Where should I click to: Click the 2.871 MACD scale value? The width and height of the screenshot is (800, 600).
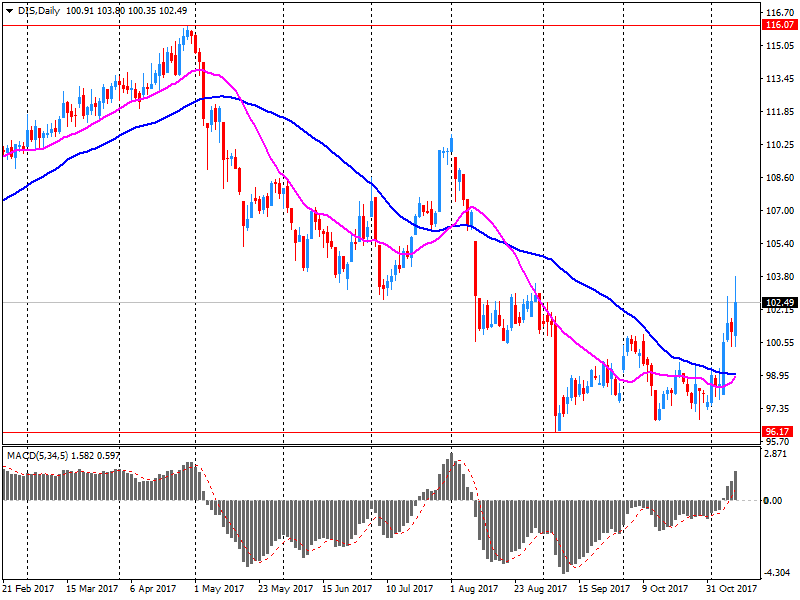777,454
